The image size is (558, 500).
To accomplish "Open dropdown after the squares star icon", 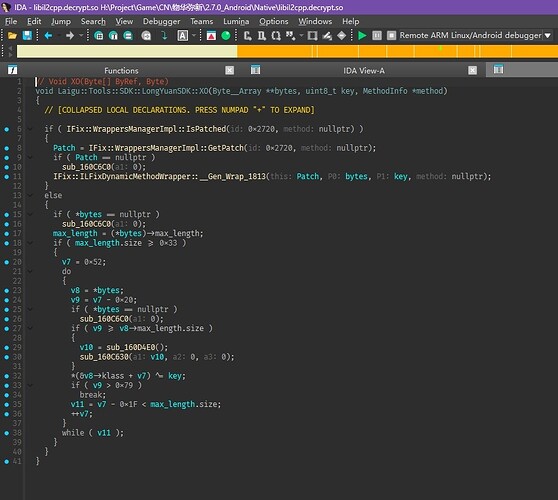I will 301,36.
